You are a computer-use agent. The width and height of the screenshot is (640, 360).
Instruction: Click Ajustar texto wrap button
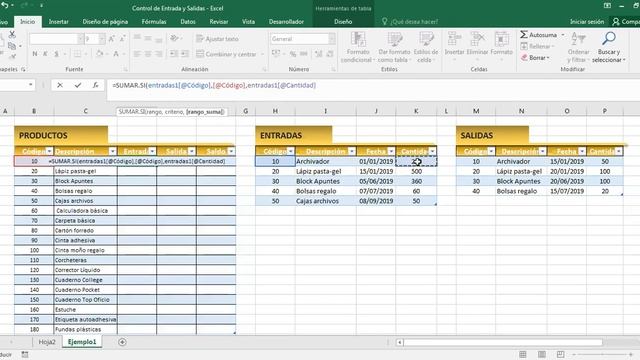tap(217, 39)
